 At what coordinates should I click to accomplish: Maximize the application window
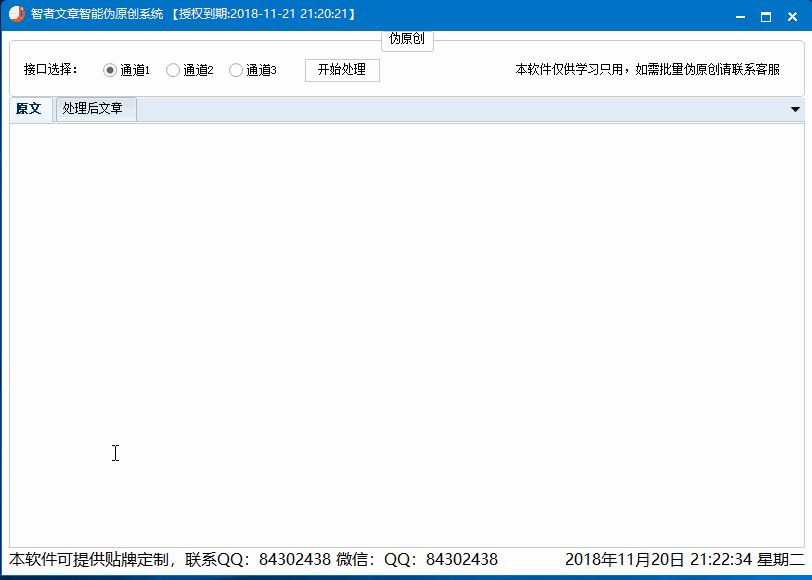pyautogui.click(x=766, y=17)
